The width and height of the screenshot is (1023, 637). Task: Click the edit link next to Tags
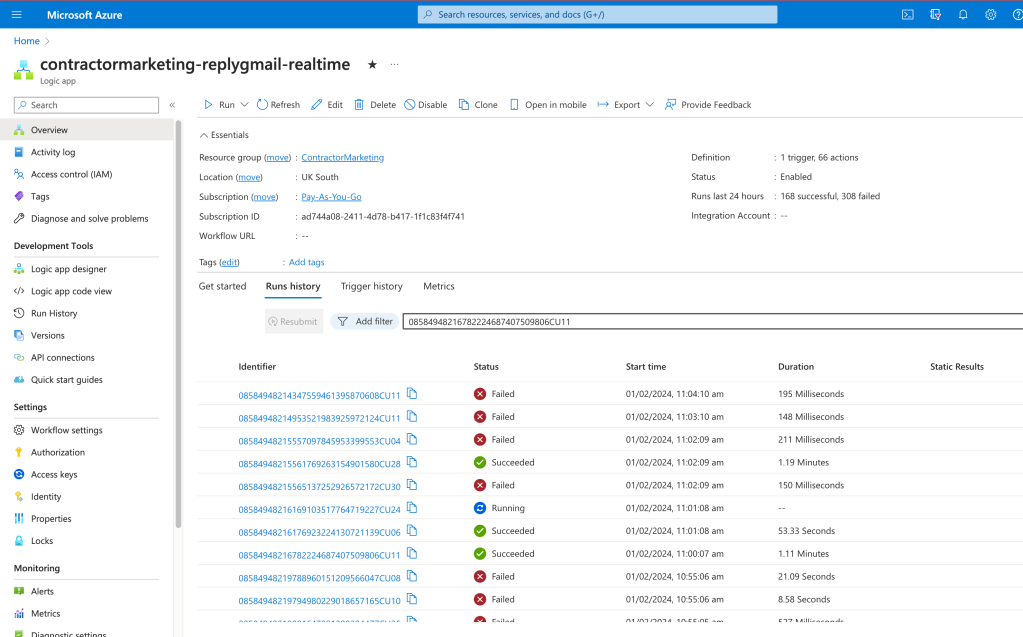coord(229,262)
